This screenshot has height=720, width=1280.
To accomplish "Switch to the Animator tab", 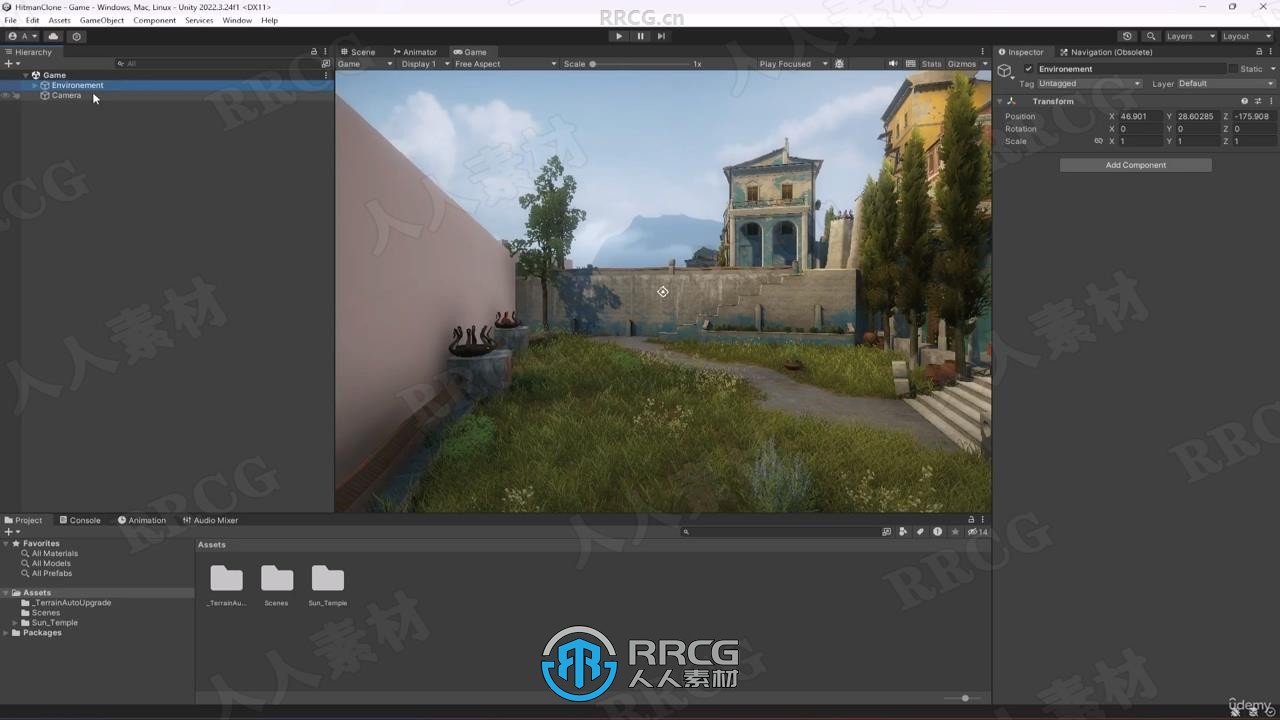I will coord(415,52).
